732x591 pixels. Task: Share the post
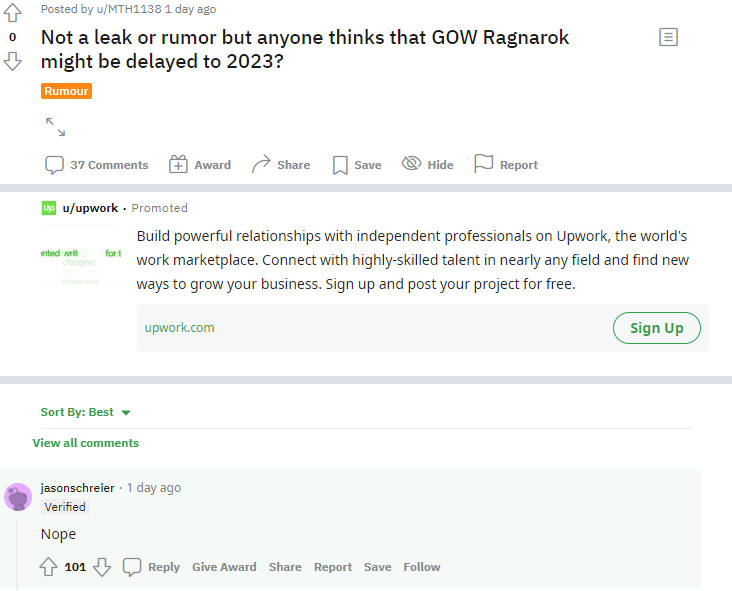281,165
